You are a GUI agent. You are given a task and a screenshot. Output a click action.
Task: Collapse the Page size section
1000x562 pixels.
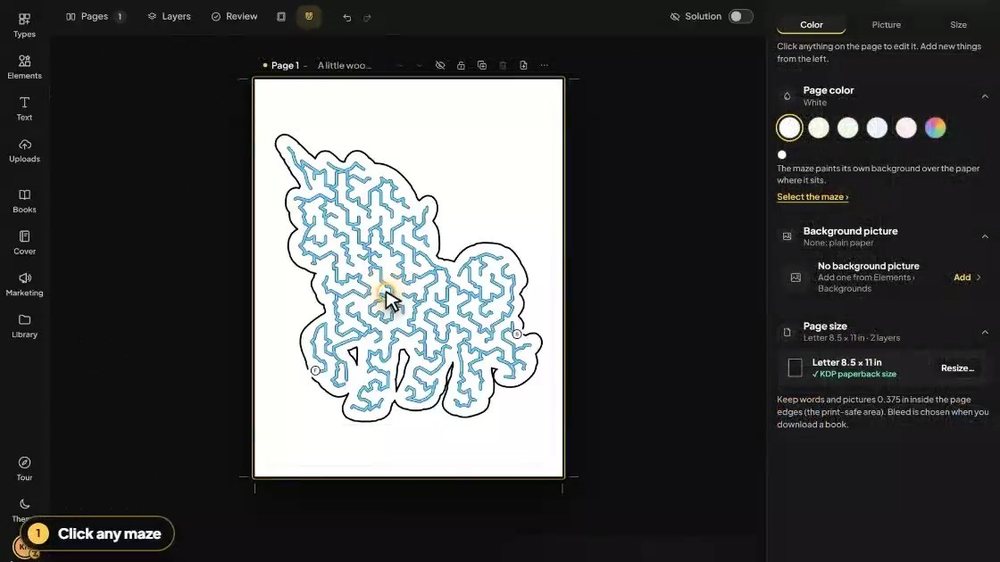click(985, 332)
